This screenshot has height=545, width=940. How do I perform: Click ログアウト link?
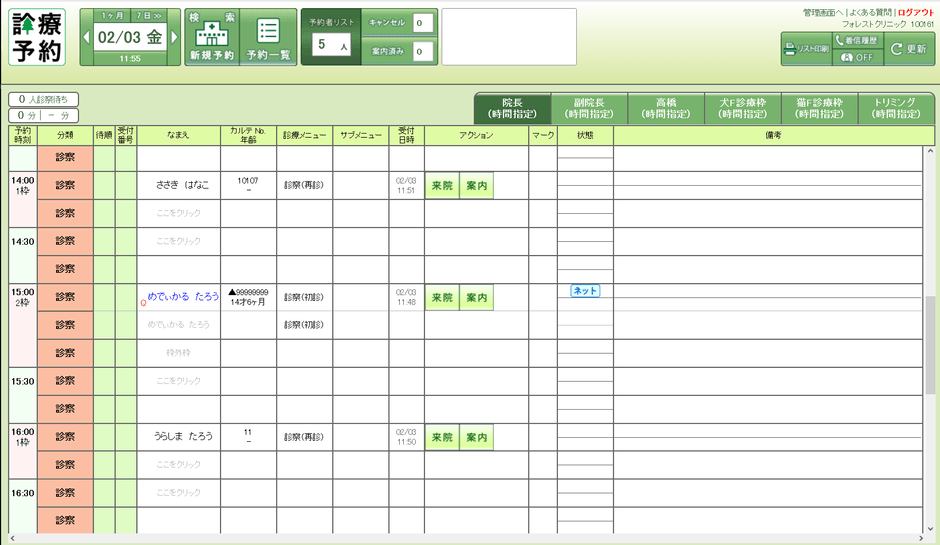pyautogui.click(x=915, y=13)
